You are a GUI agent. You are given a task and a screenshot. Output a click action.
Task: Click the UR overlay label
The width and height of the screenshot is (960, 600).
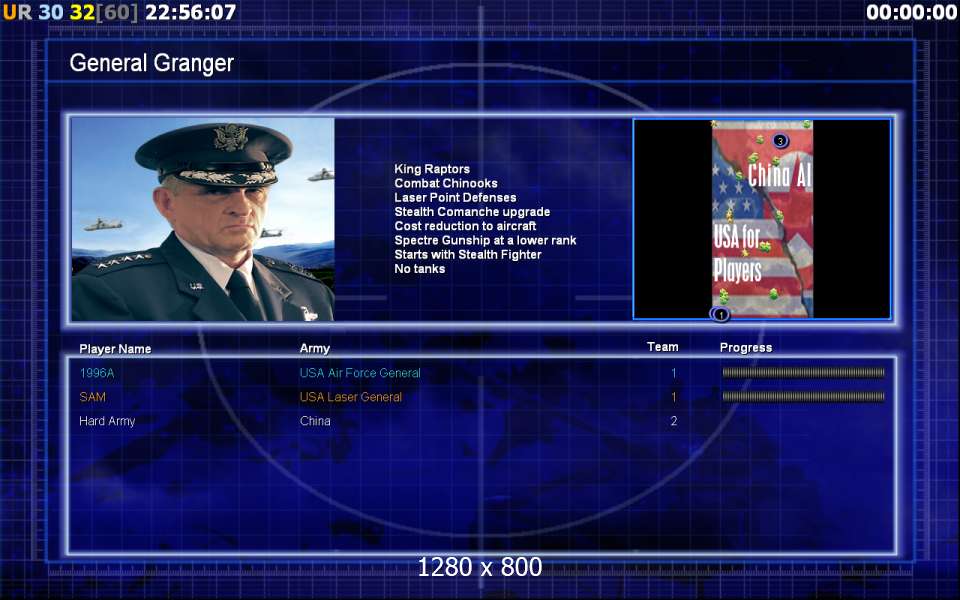point(17,12)
